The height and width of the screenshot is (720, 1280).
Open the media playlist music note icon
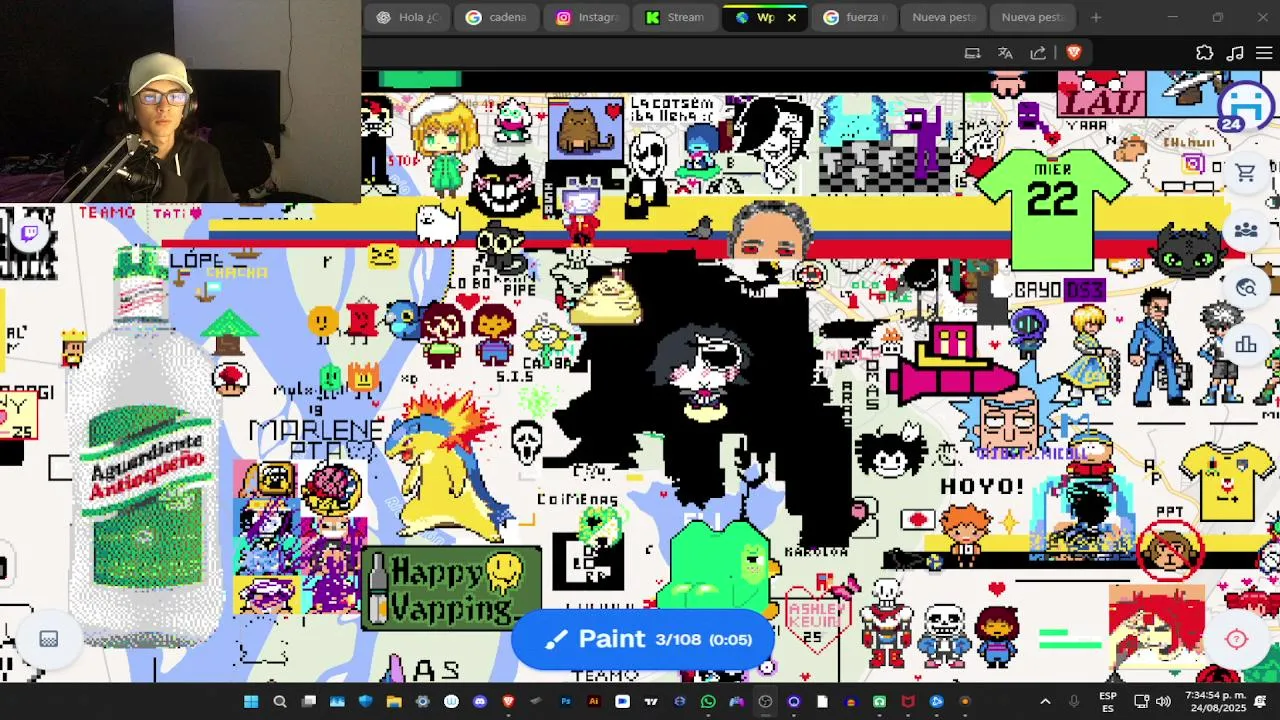(x=1235, y=53)
